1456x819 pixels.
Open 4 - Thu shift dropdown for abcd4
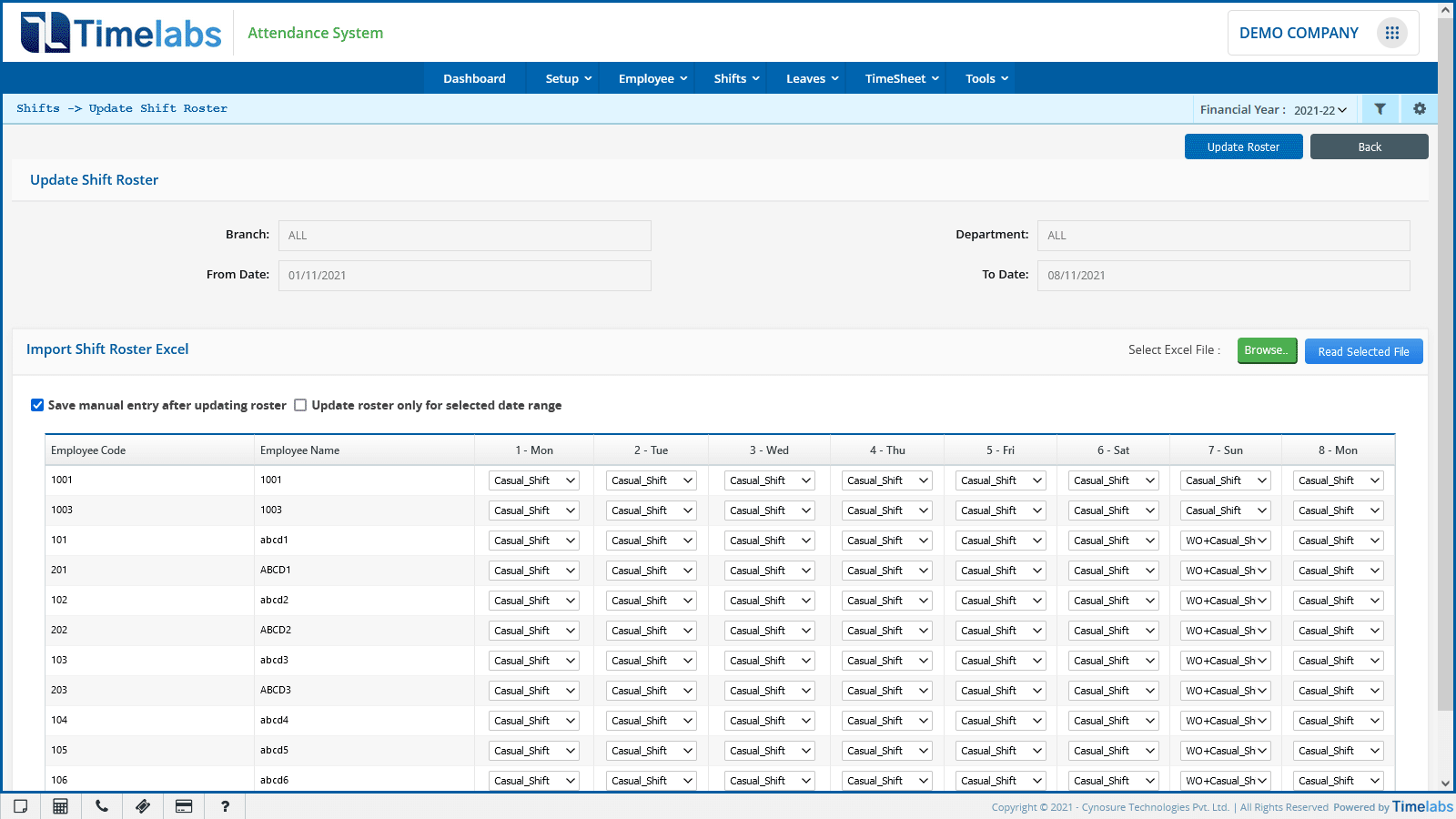(x=886, y=721)
